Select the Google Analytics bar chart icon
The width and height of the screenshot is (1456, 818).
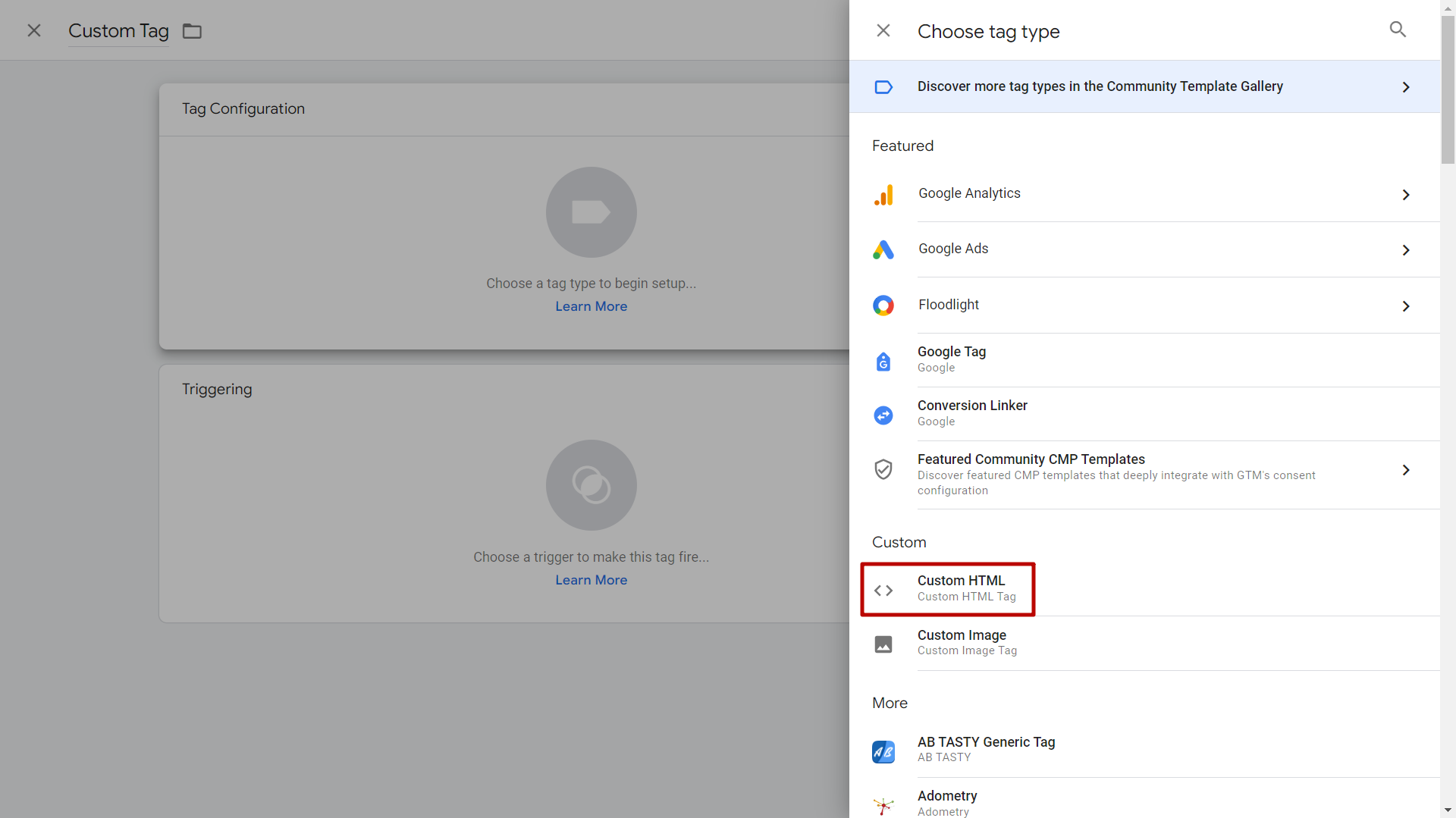tap(883, 195)
